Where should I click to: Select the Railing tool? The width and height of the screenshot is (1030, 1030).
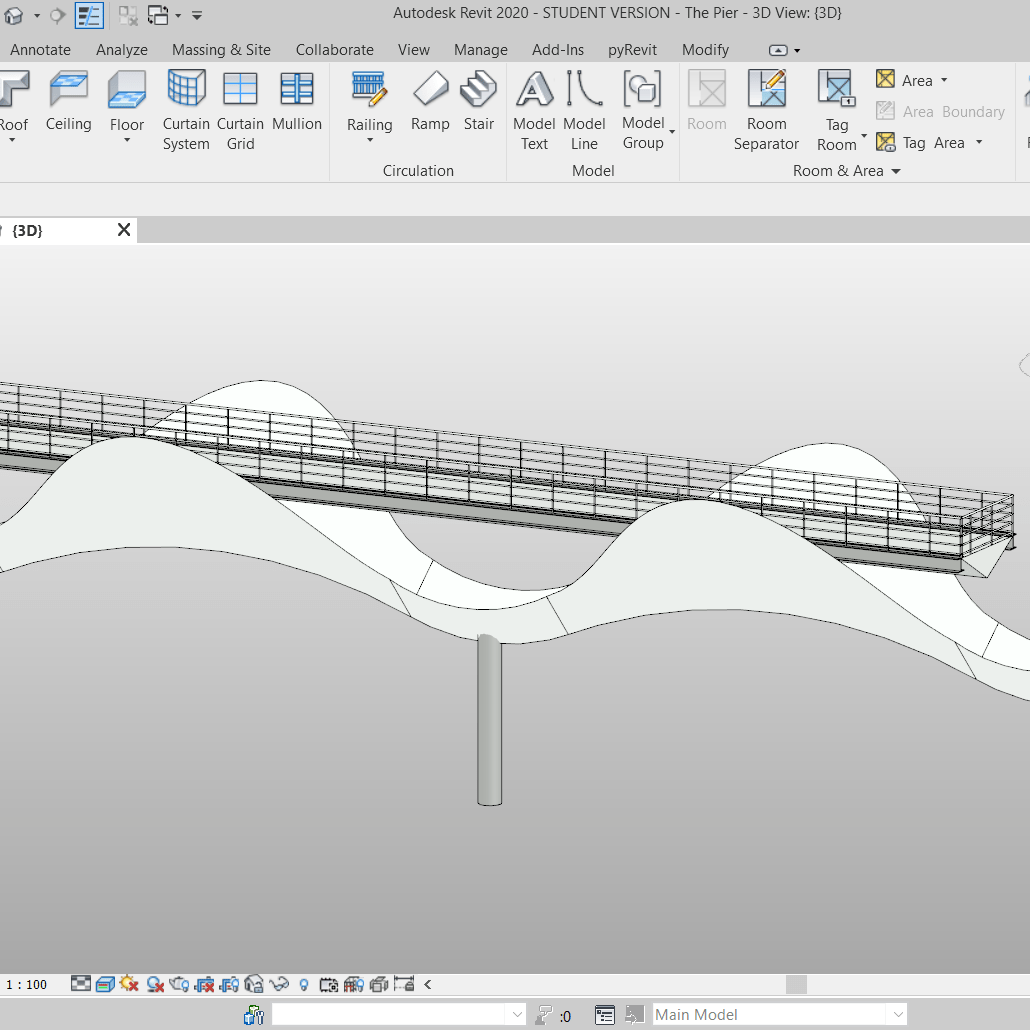coord(369,100)
